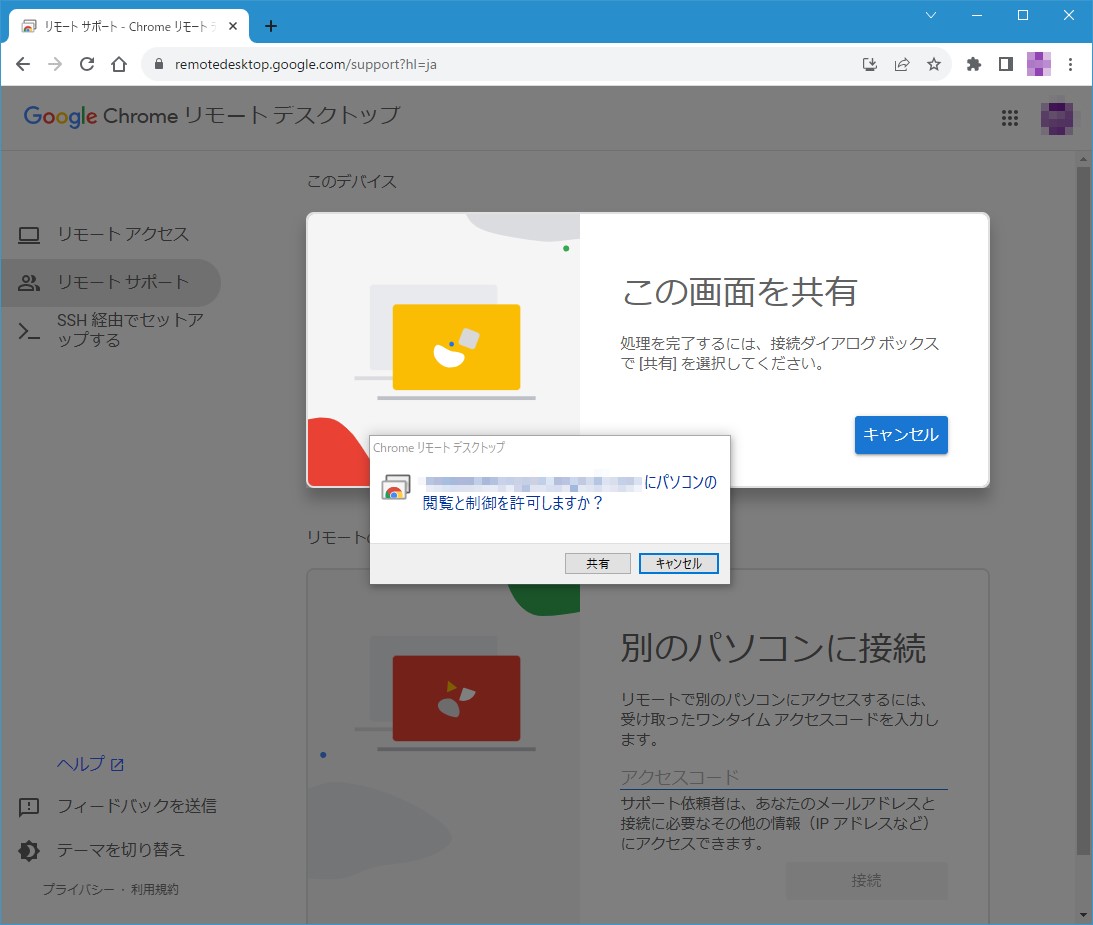This screenshot has width=1093, height=925.
Task: Click the blue キャンセル button on share card
Action: click(x=901, y=435)
